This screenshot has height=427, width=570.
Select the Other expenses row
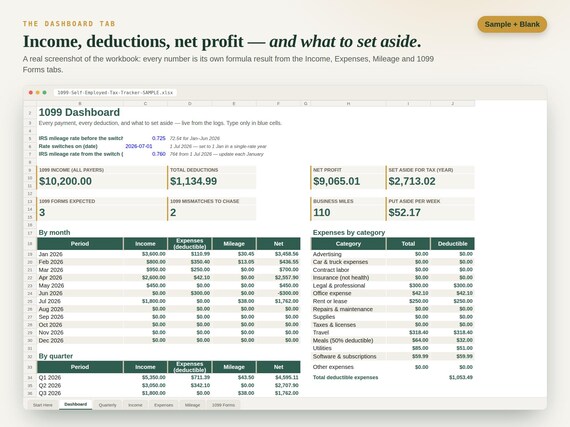[393, 367]
